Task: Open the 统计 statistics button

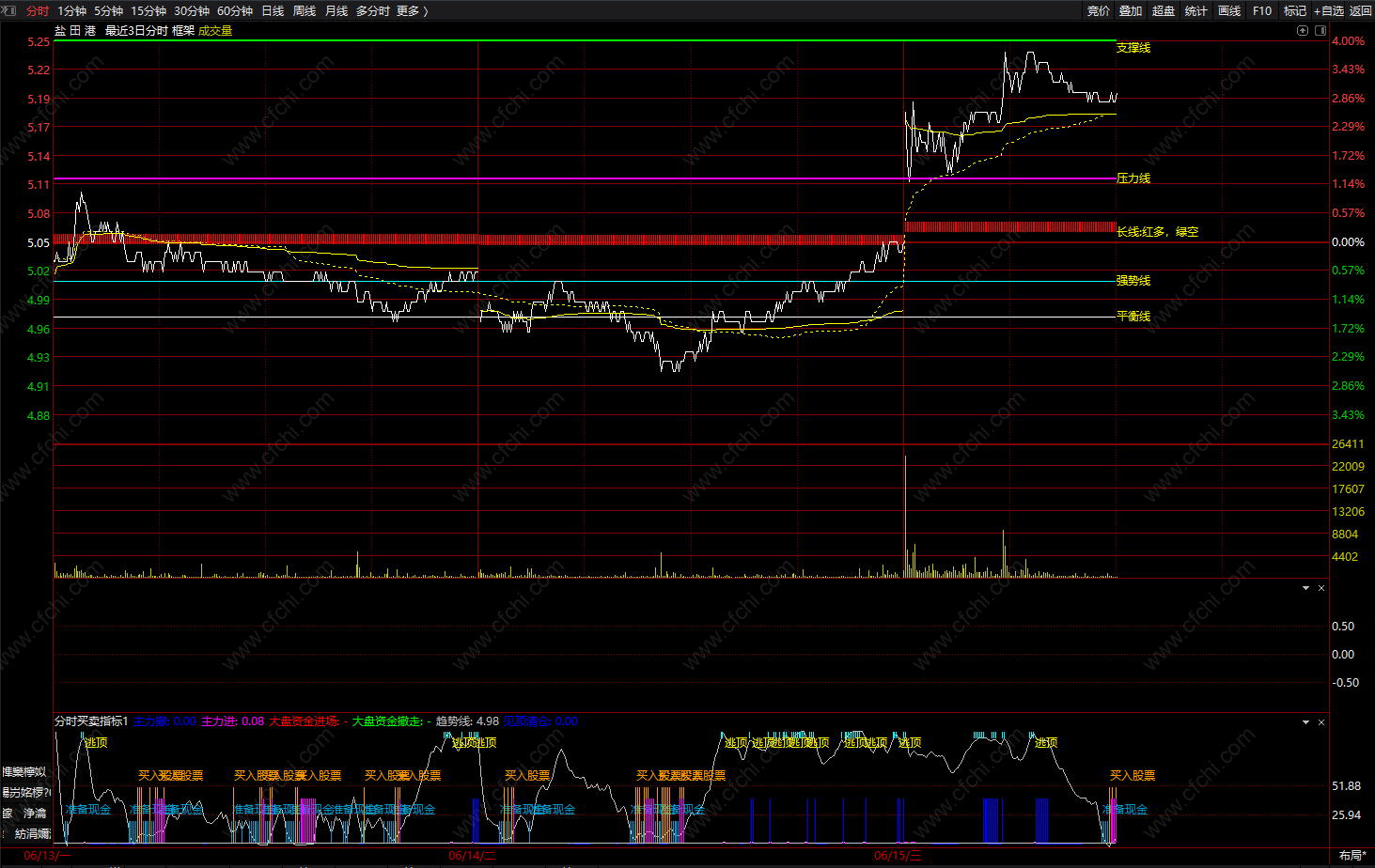Action: (x=1196, y=11)
